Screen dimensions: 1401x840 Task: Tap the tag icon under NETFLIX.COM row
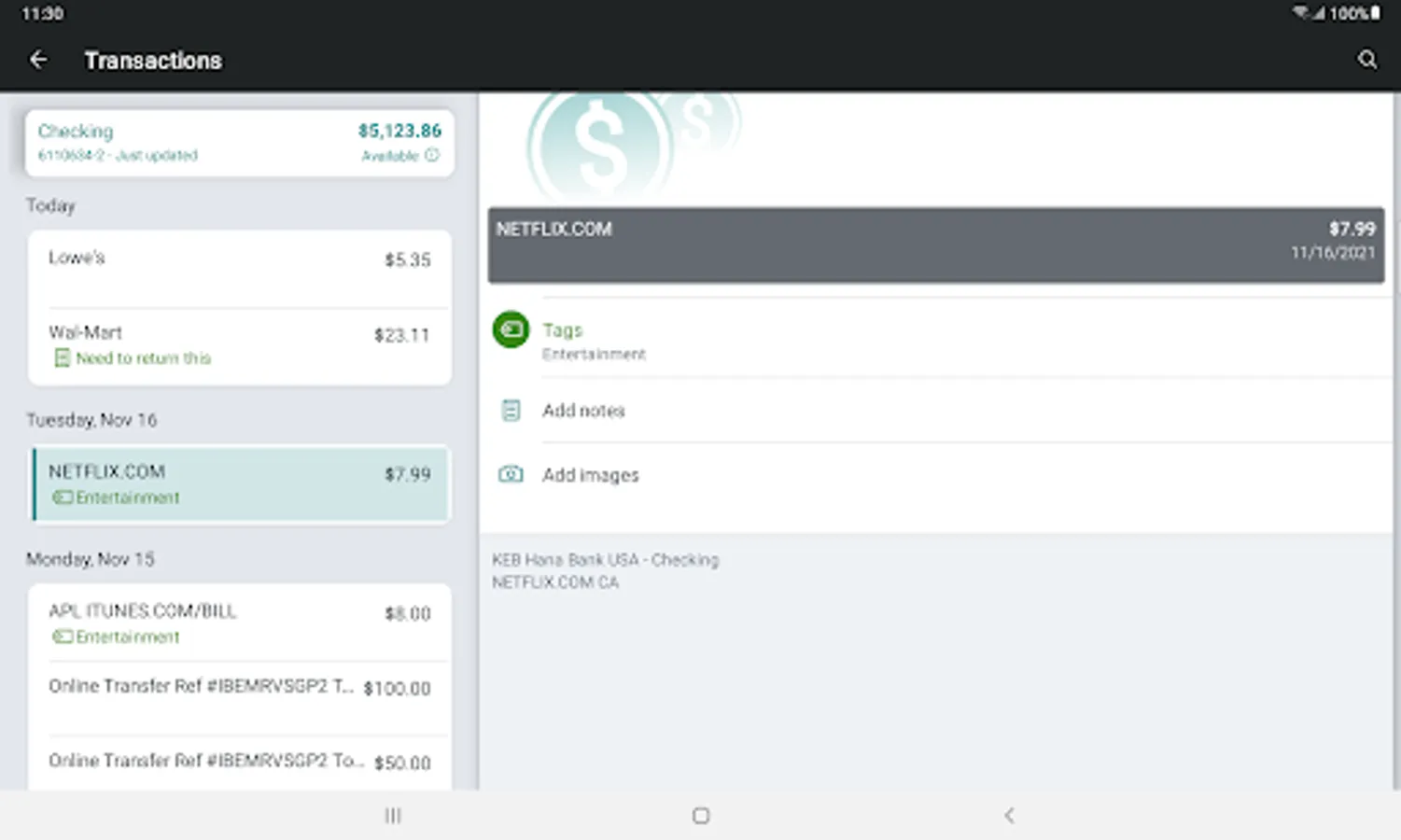pyautogui.click(x=62, y=497)
